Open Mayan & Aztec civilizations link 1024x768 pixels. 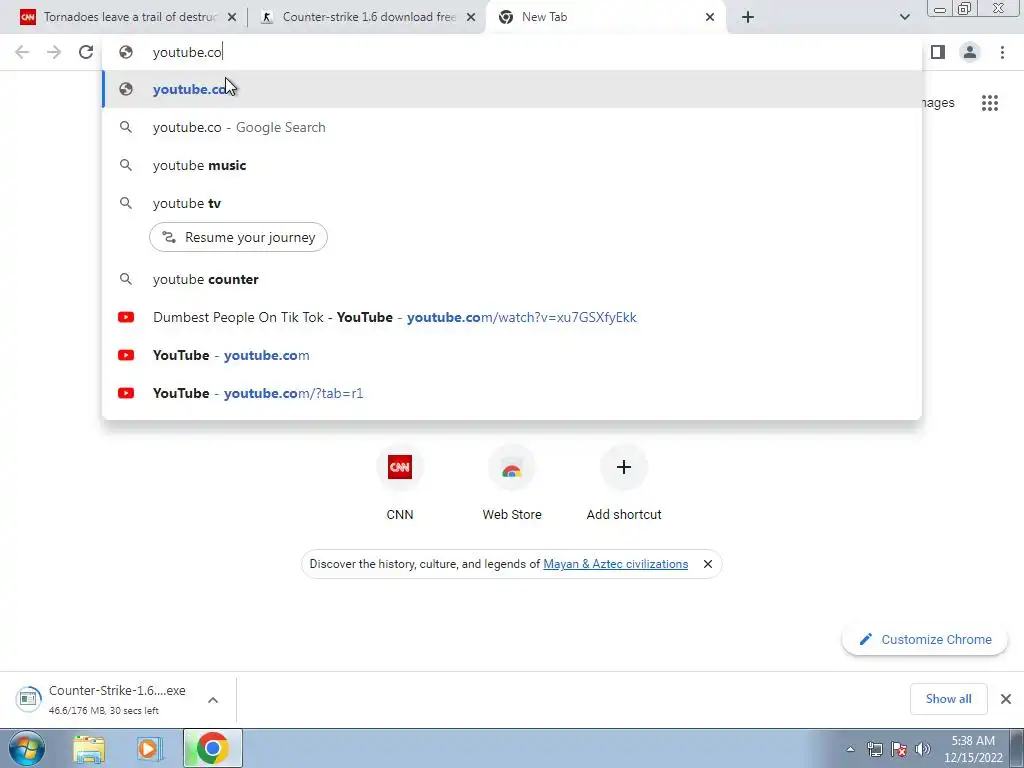click(x=615, y=564)
